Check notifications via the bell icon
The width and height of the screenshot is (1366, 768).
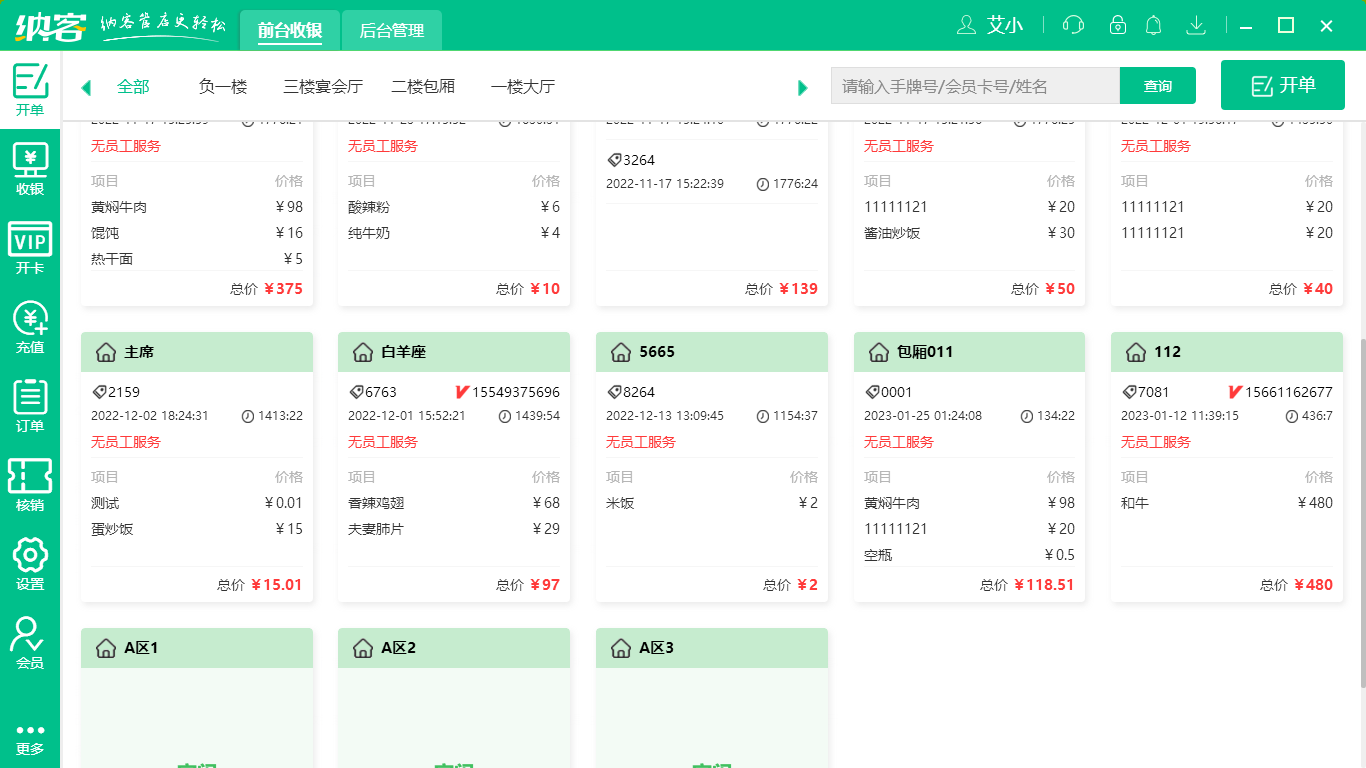1153,25
